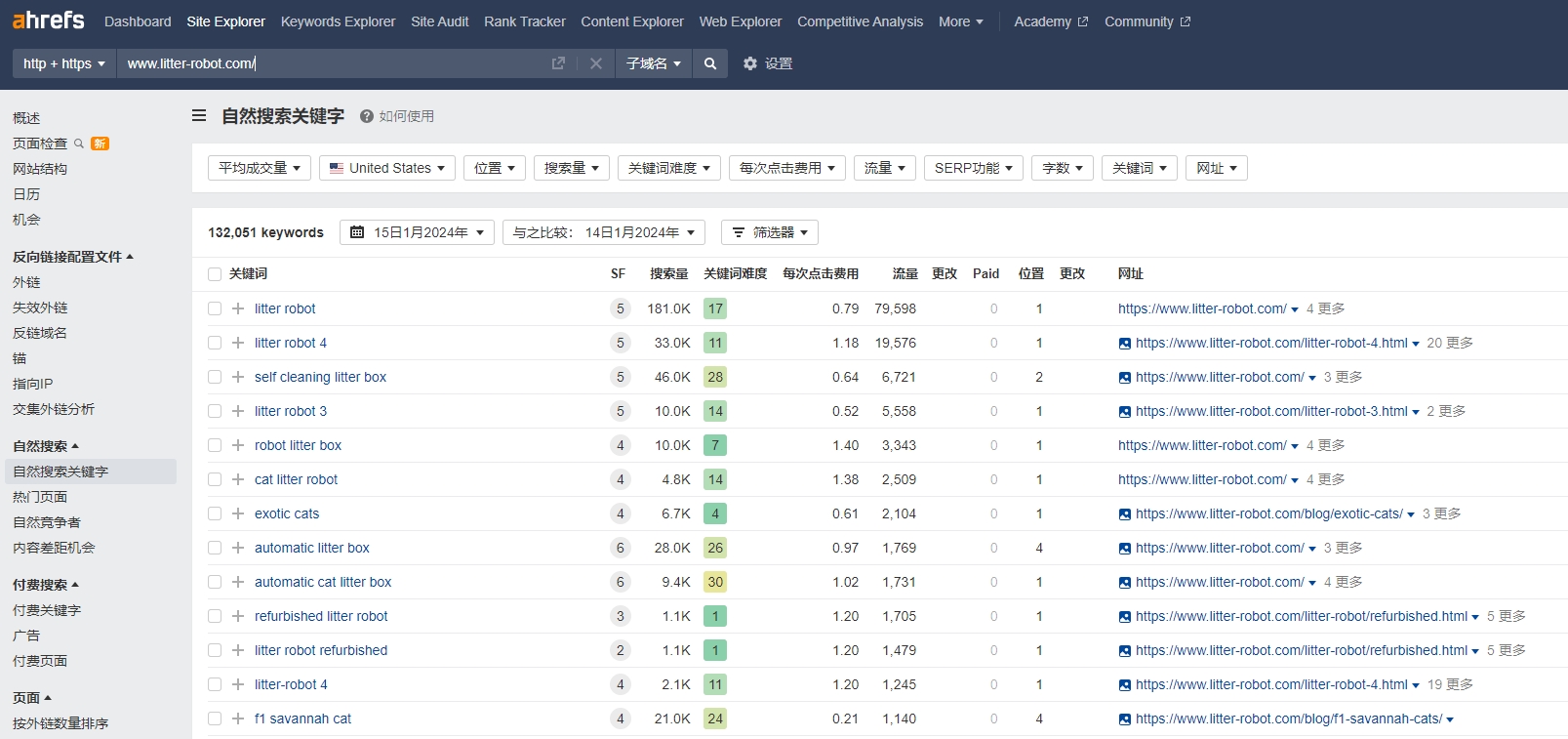The width and height of the screenshot is (1568, 739).
Task: Open Competitive Analysis
Action: (860, 21)
